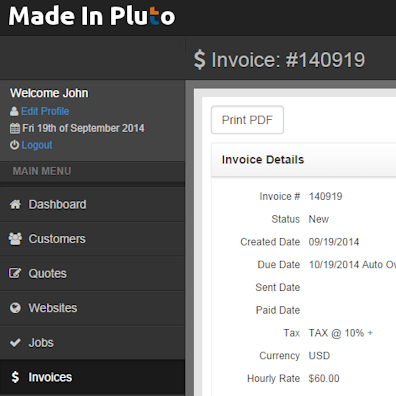
Task: Open the Jobs menu item
Action: tap(92, 342)
